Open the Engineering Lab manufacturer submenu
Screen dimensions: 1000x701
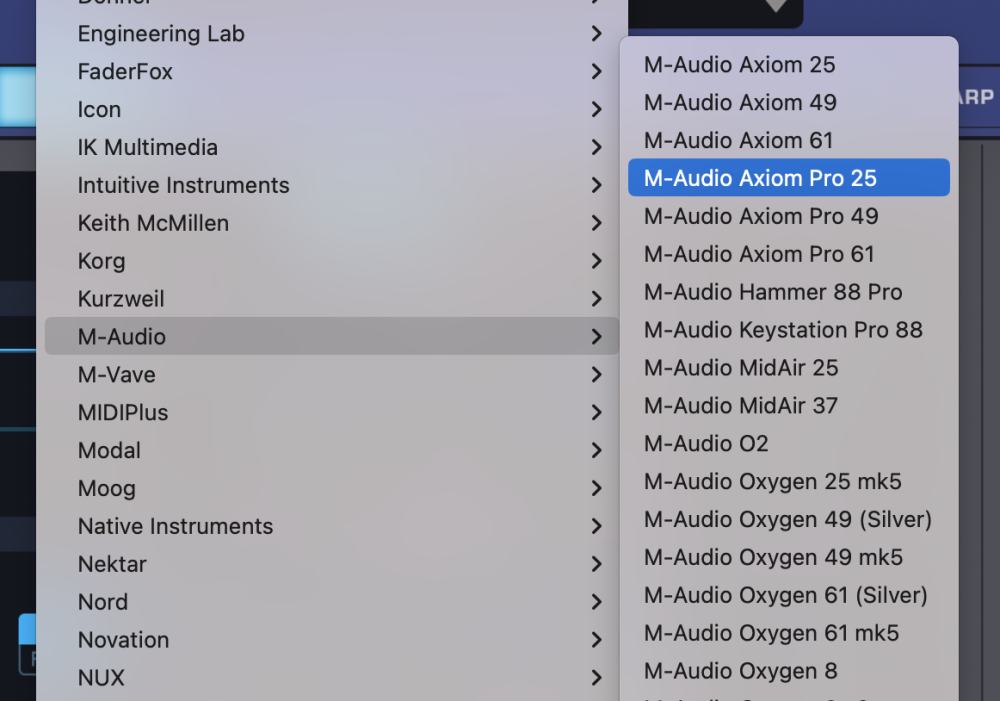tap(161, 34)
